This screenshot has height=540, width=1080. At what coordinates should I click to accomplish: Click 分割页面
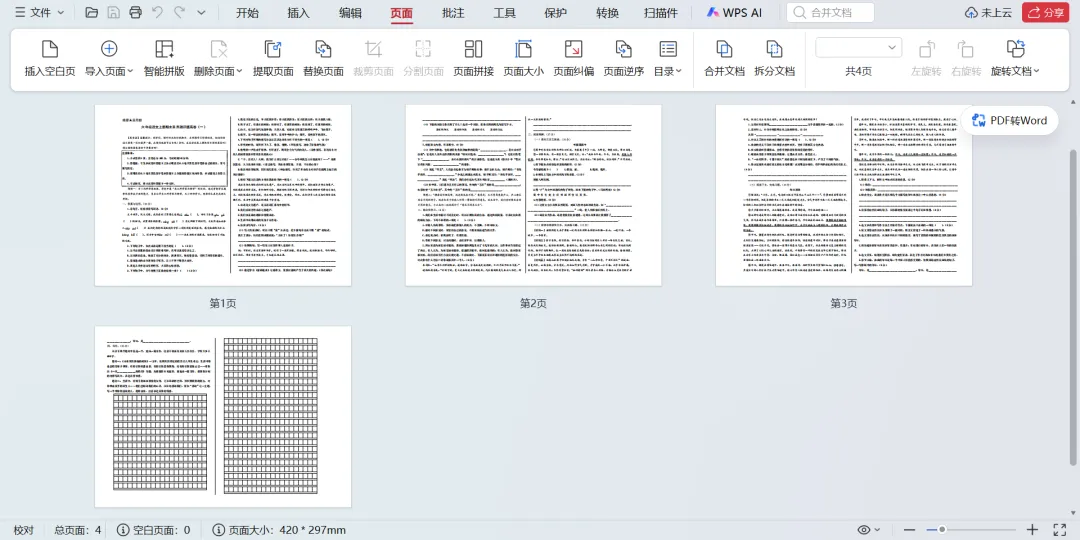(423, 59)
